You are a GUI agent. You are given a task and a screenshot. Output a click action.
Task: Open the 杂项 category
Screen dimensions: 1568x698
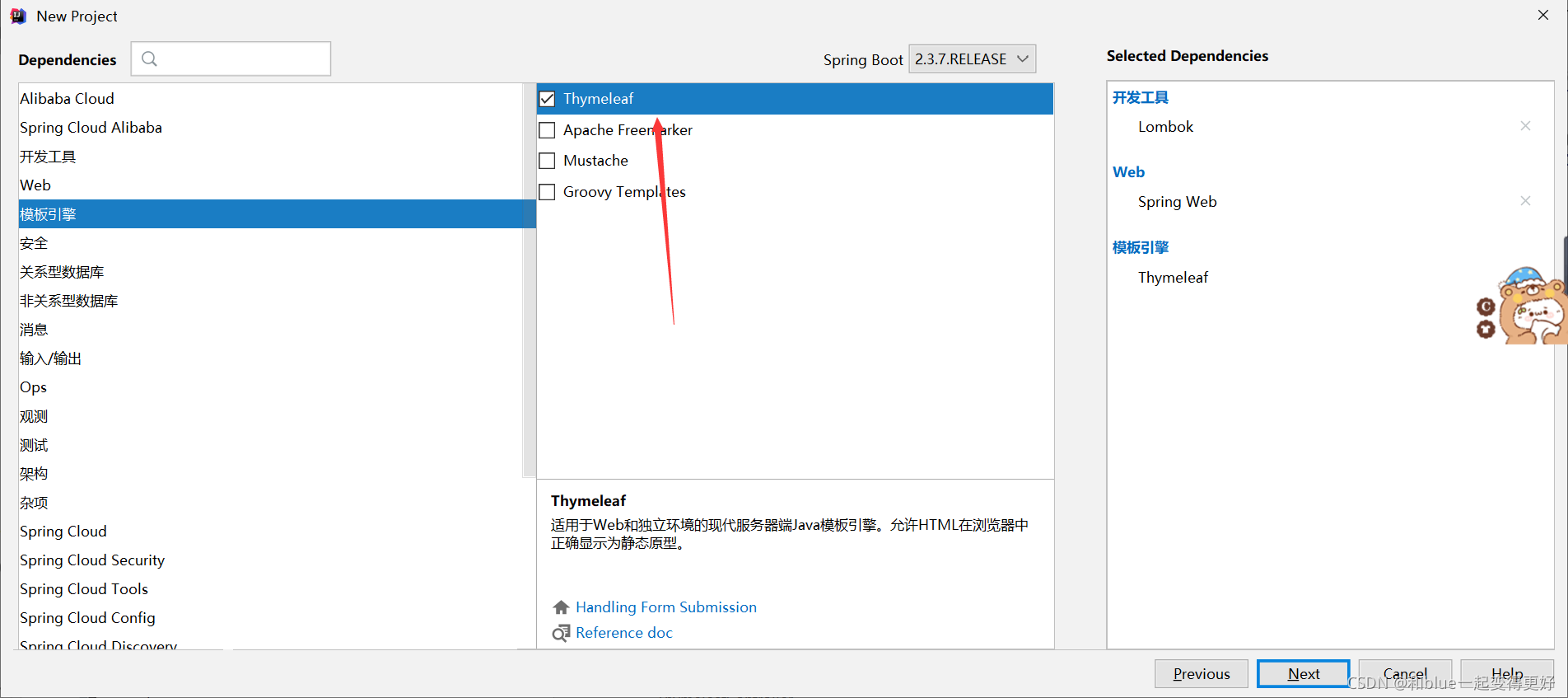click(x=271, y=502)
